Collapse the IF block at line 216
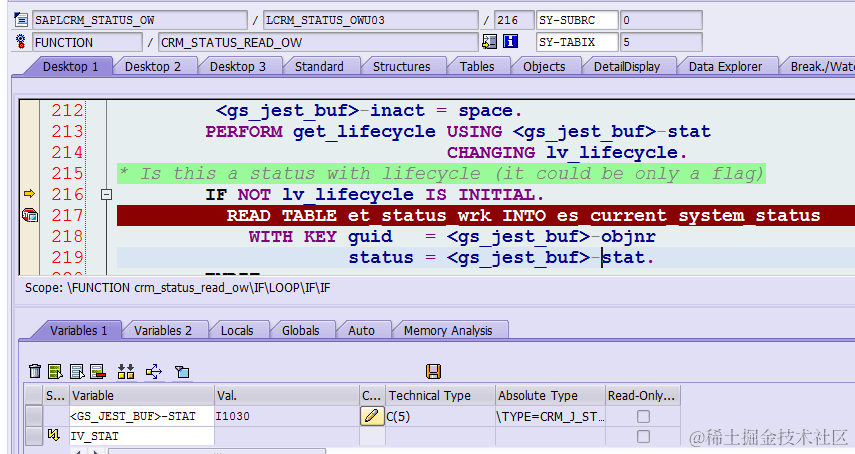855x454 pixels. click(106, 194)
